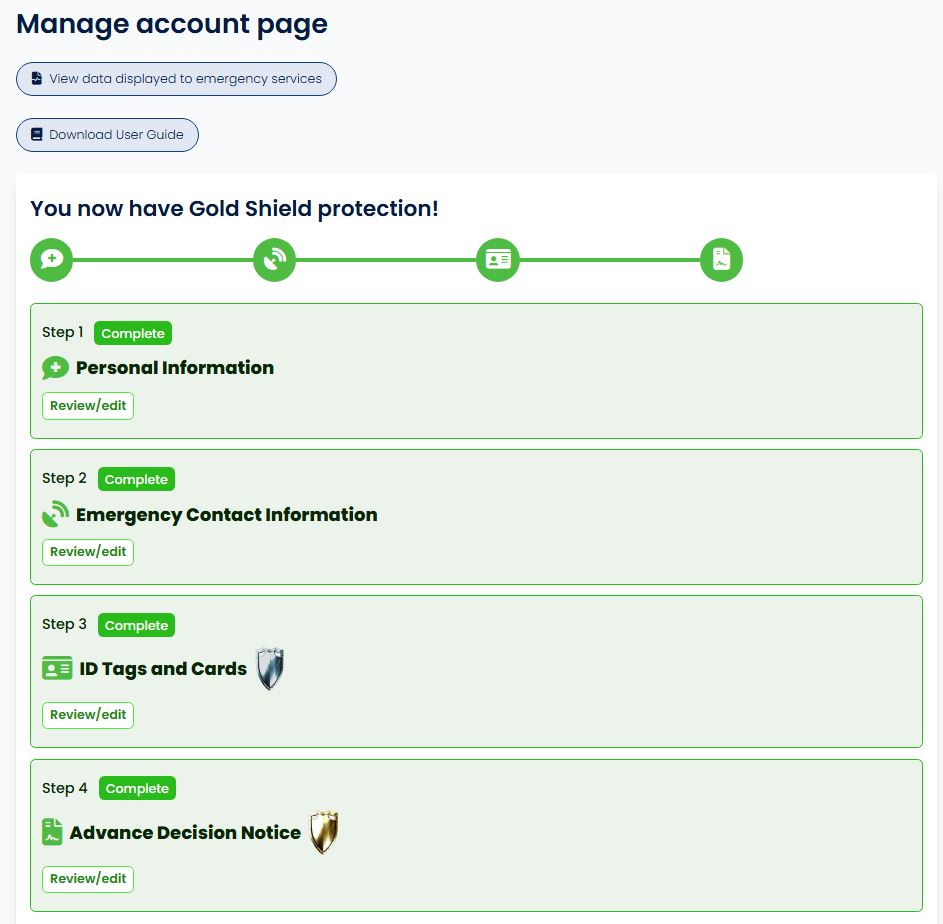Select the Emergency Contact phone icon in Step 2
Viewport: 943px width, 924px height.
pyautogui.click(x=55, y=514)
